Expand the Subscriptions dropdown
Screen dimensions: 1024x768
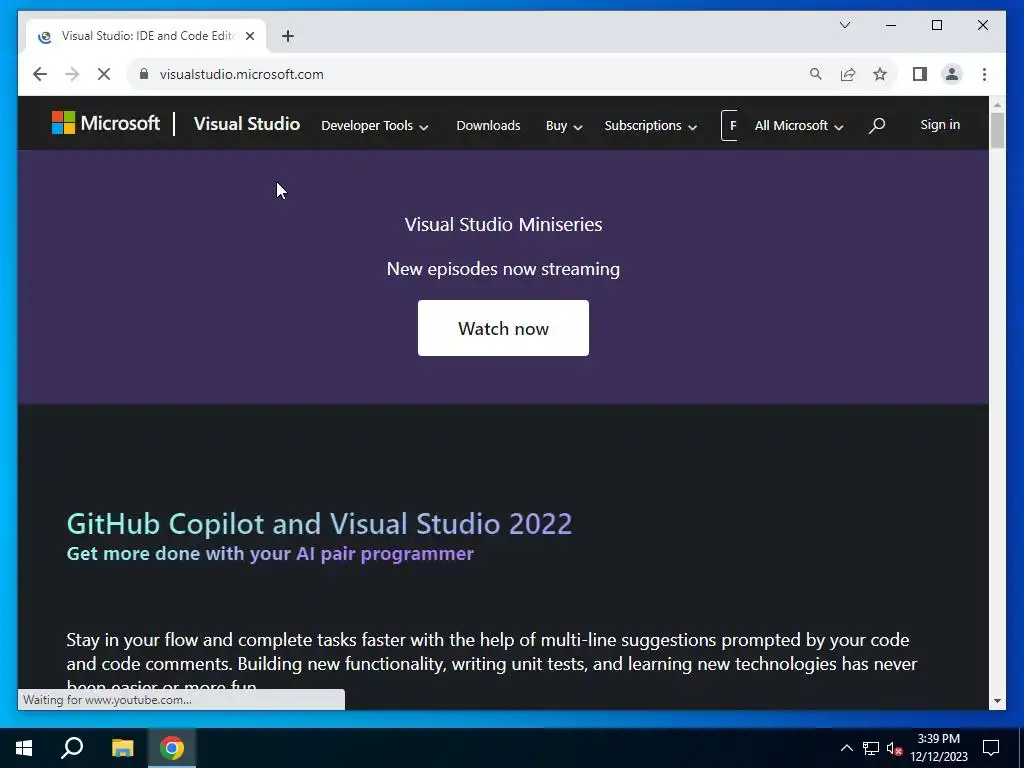tap(650, 125)
